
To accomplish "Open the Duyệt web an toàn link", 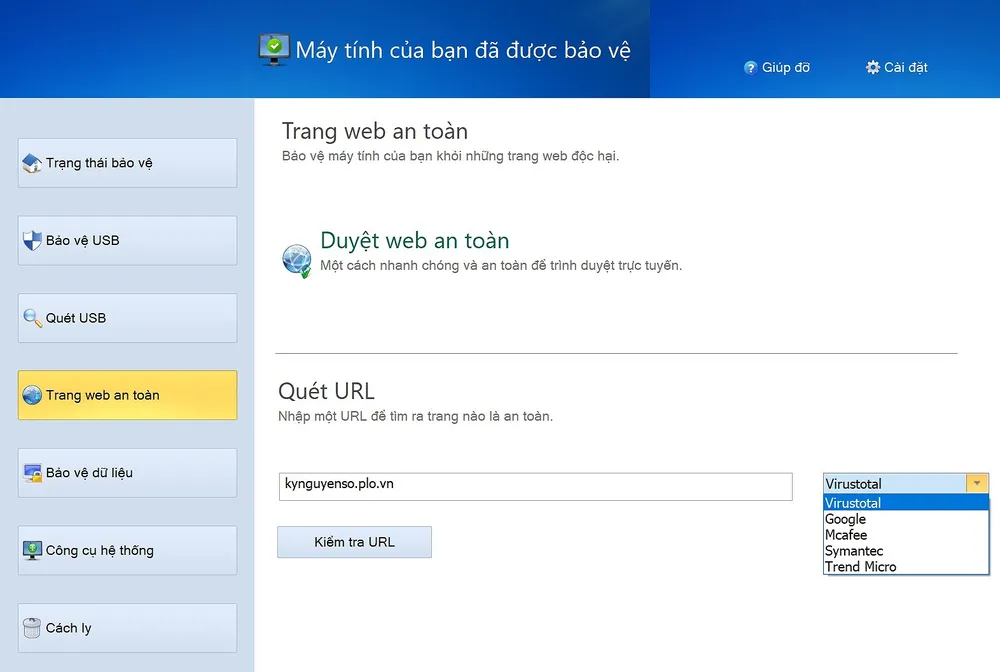I will pyautogui.click(x=414, y=241).
